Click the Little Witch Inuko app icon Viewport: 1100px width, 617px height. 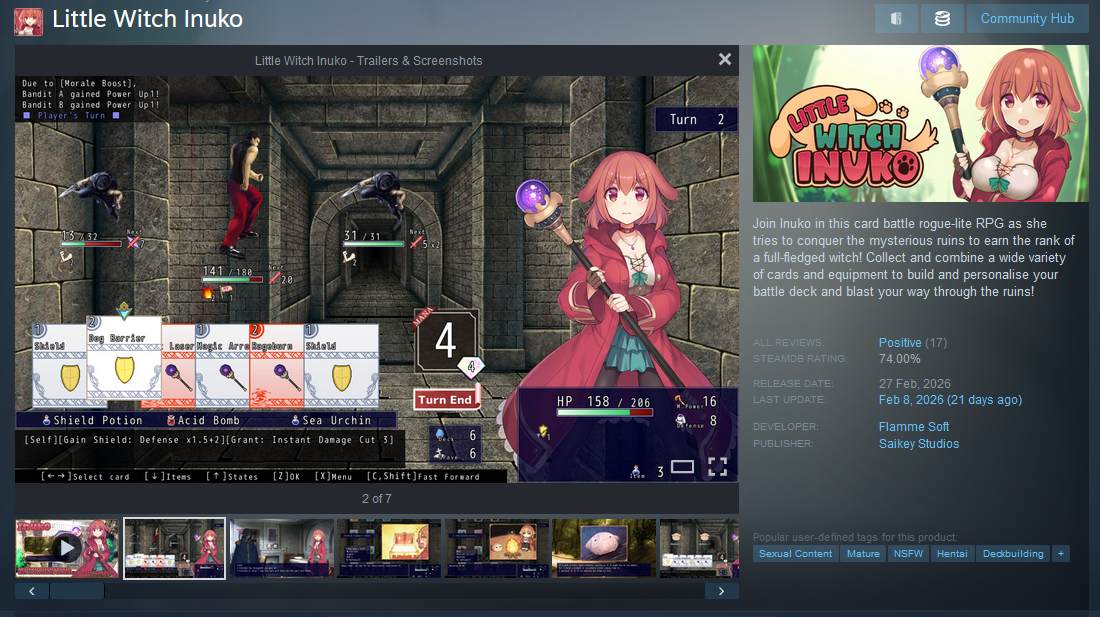coord(29,22)
